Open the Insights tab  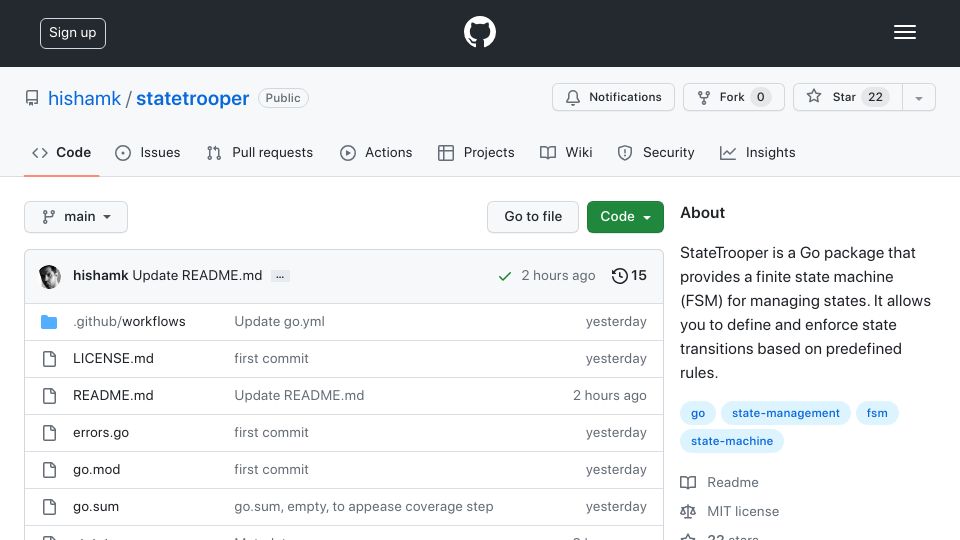click(x=757, y=152)
